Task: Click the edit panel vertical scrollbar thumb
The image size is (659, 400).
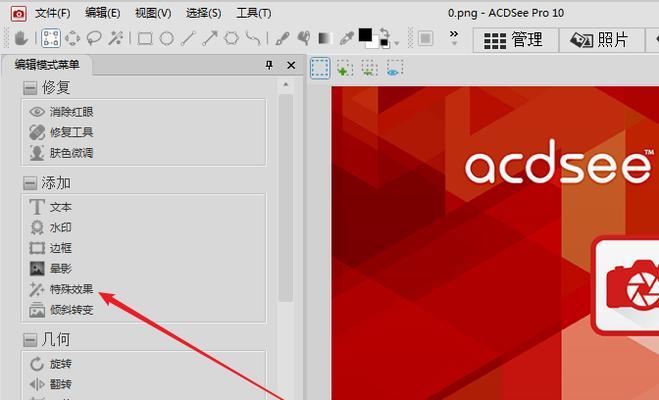Action: pos(286,197)
